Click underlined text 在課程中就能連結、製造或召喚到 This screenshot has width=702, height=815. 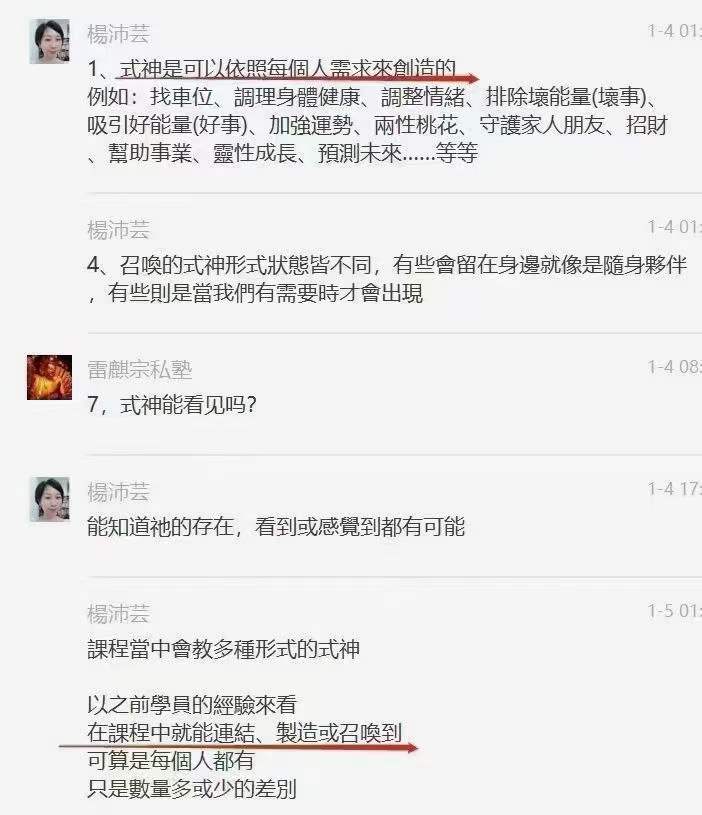tap(244, 733)
